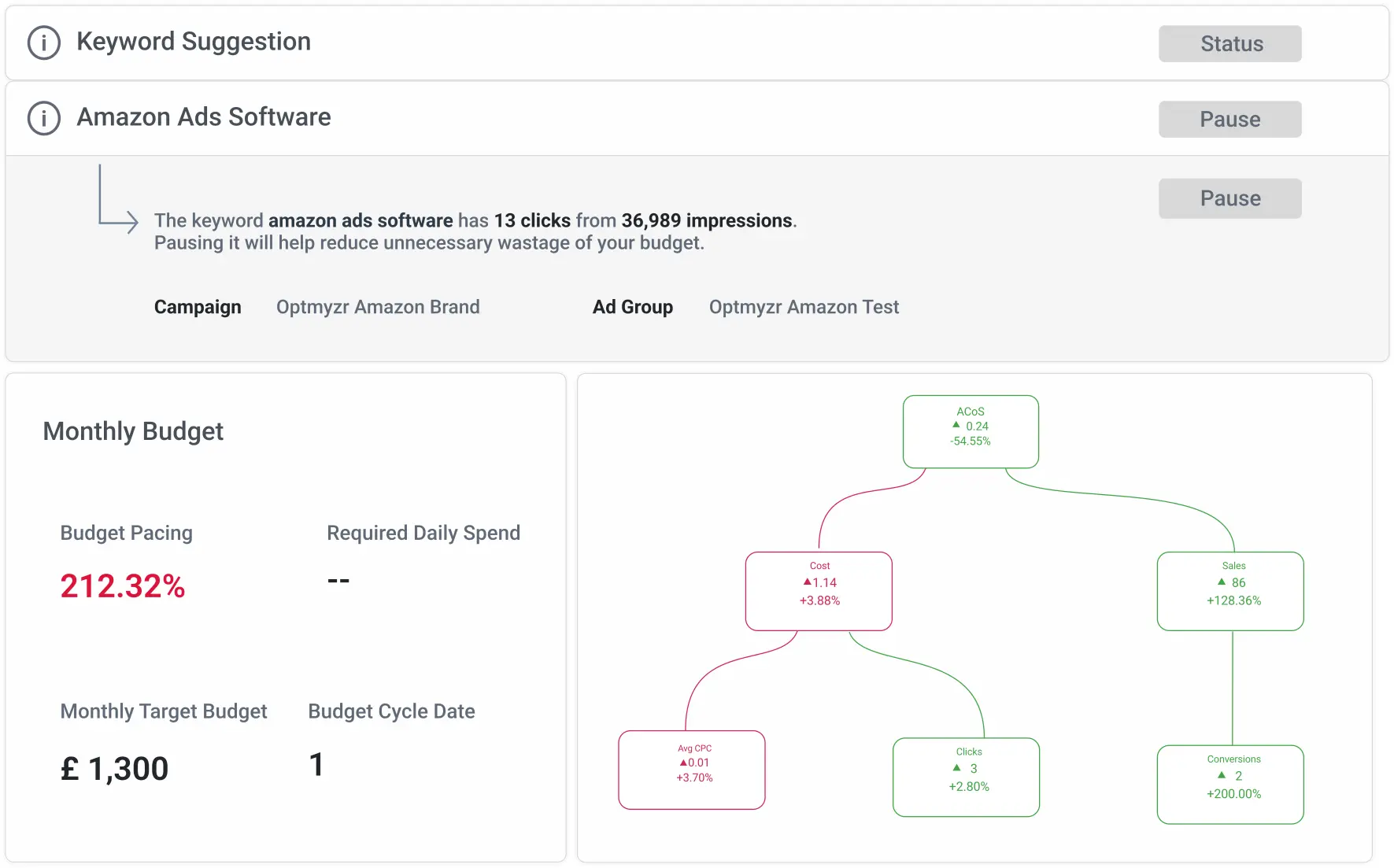Click the info icon beside Keyword Suggestion
Image resolution: width=1394 pixels, height=868 pixels.
44,42
